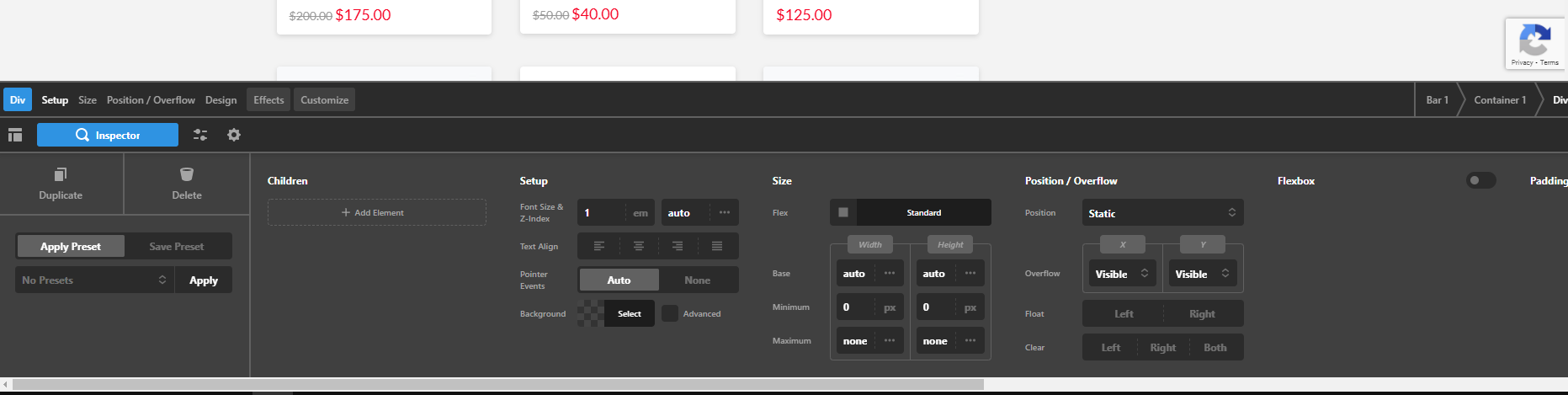This screenshot has height=395, width=1568.
Task: Set text align to center
Action: 639,246
